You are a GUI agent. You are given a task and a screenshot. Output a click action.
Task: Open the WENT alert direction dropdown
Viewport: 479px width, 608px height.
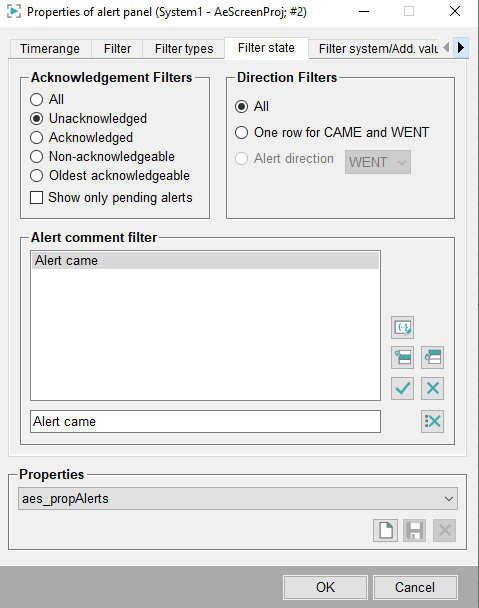click(x=378, y=162)
